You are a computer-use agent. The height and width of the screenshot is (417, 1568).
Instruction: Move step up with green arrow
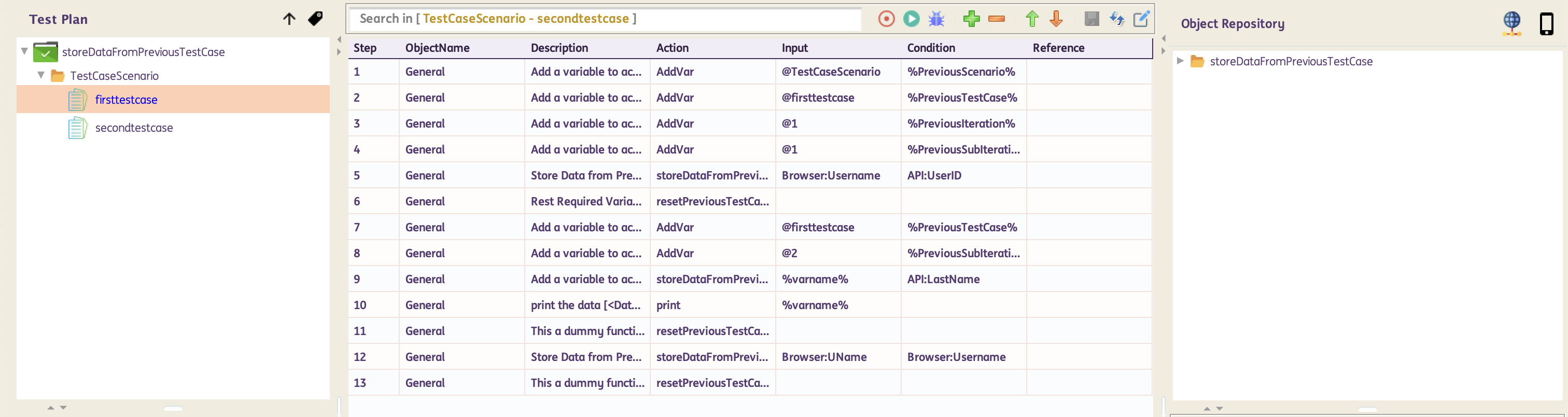coord(1032,19)
